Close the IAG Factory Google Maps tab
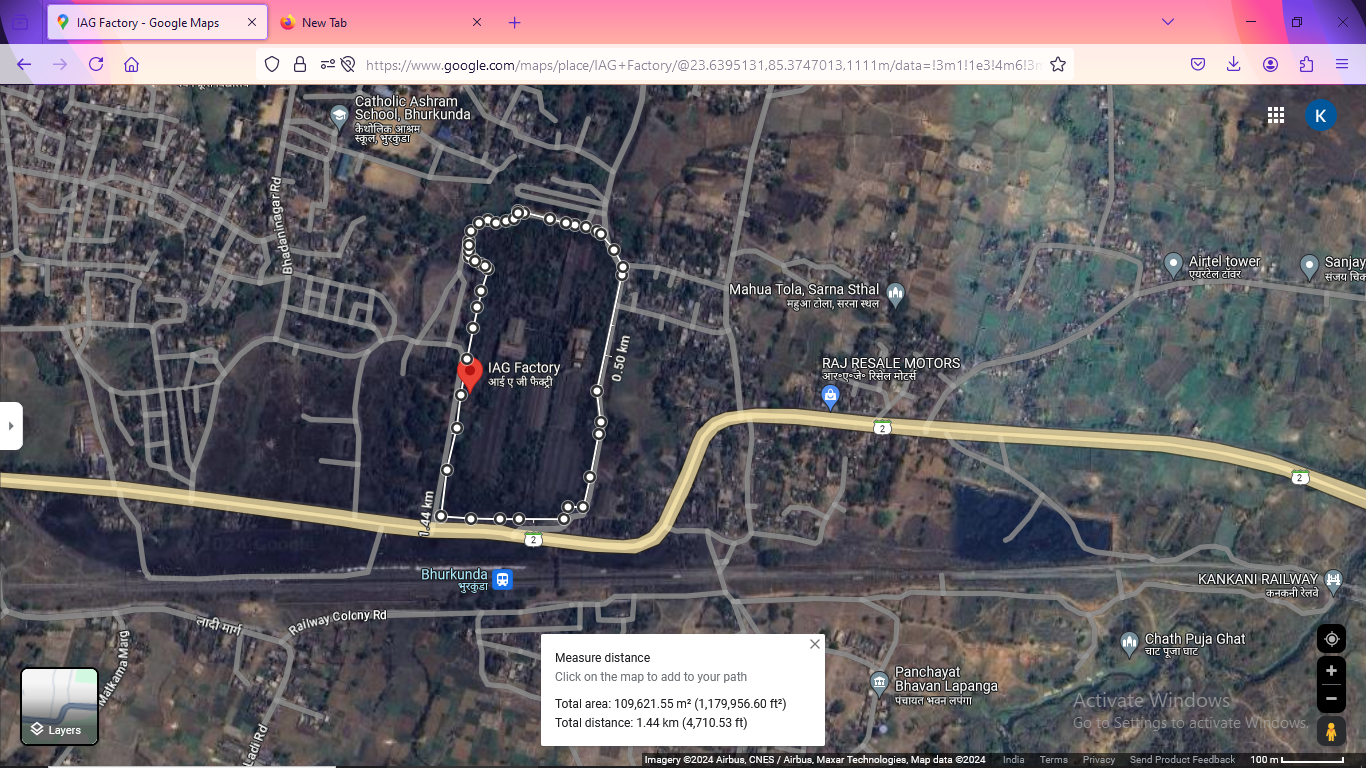The image size is (1366, 768). point(252,22)
